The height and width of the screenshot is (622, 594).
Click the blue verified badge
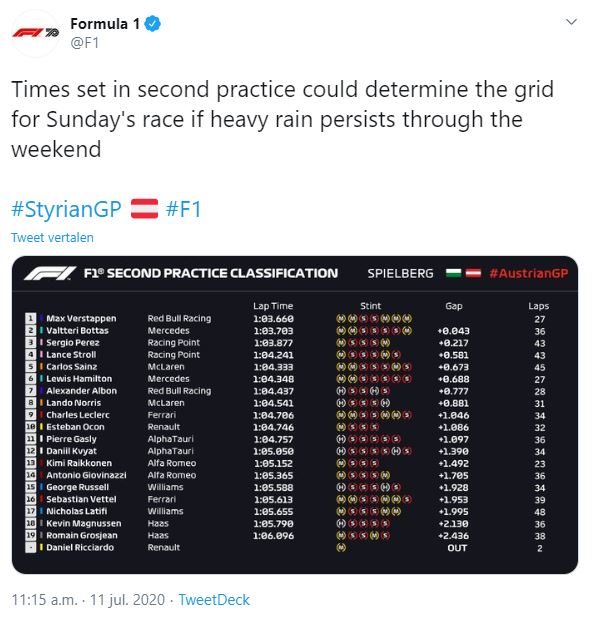152,24
